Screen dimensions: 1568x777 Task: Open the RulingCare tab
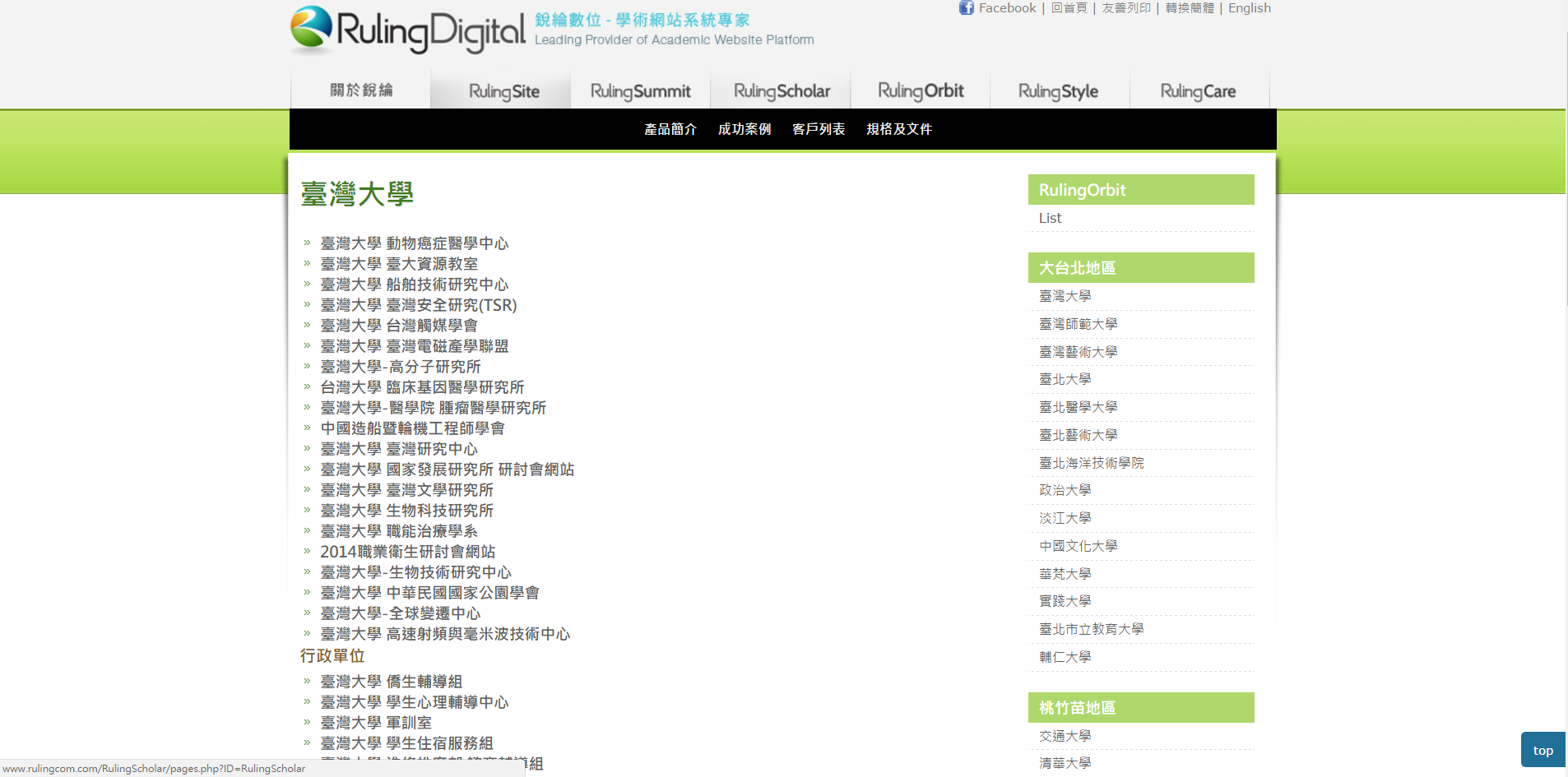[x=1199, y=90]
